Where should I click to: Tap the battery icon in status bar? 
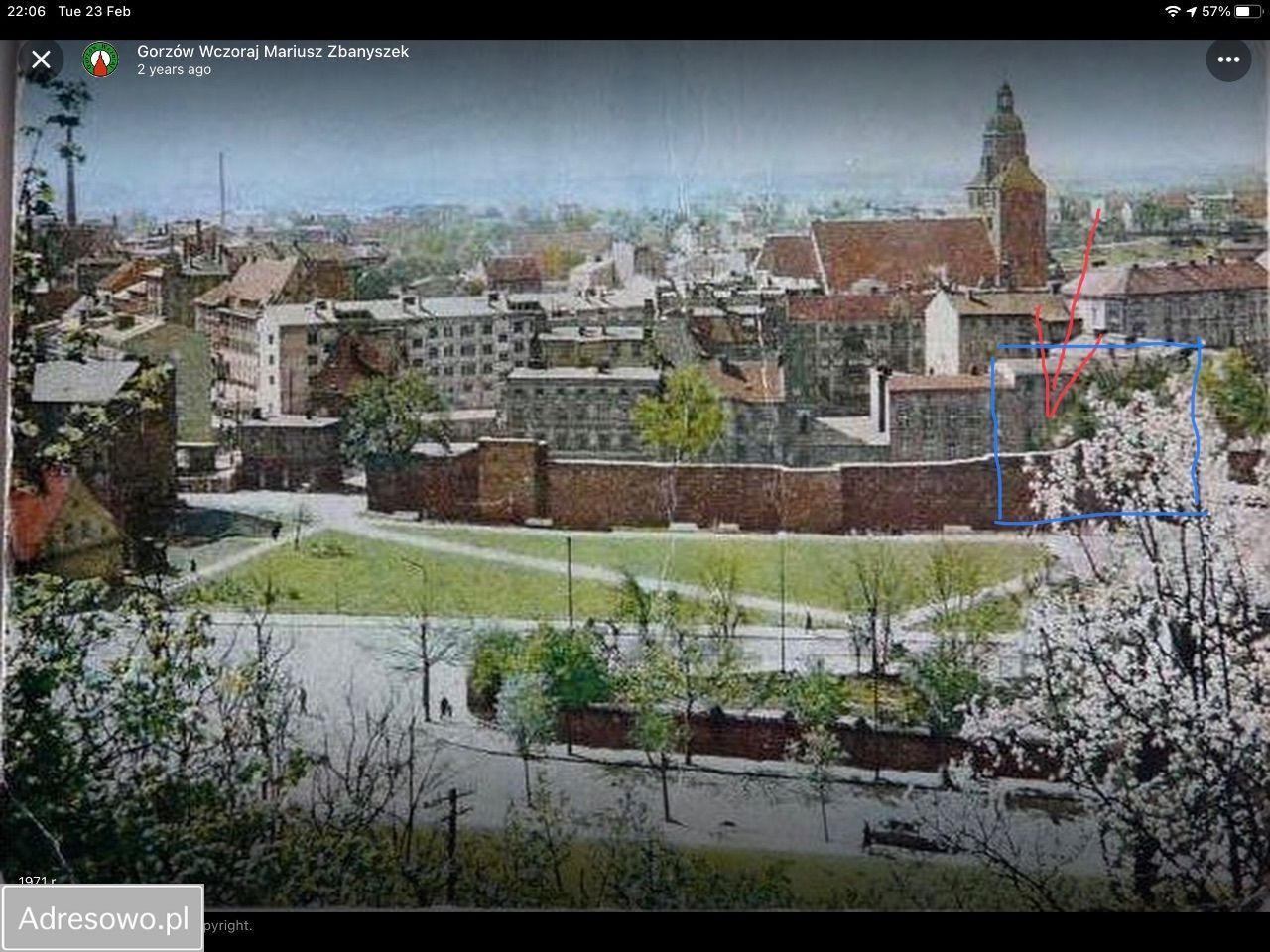(x=1247, y=12)
